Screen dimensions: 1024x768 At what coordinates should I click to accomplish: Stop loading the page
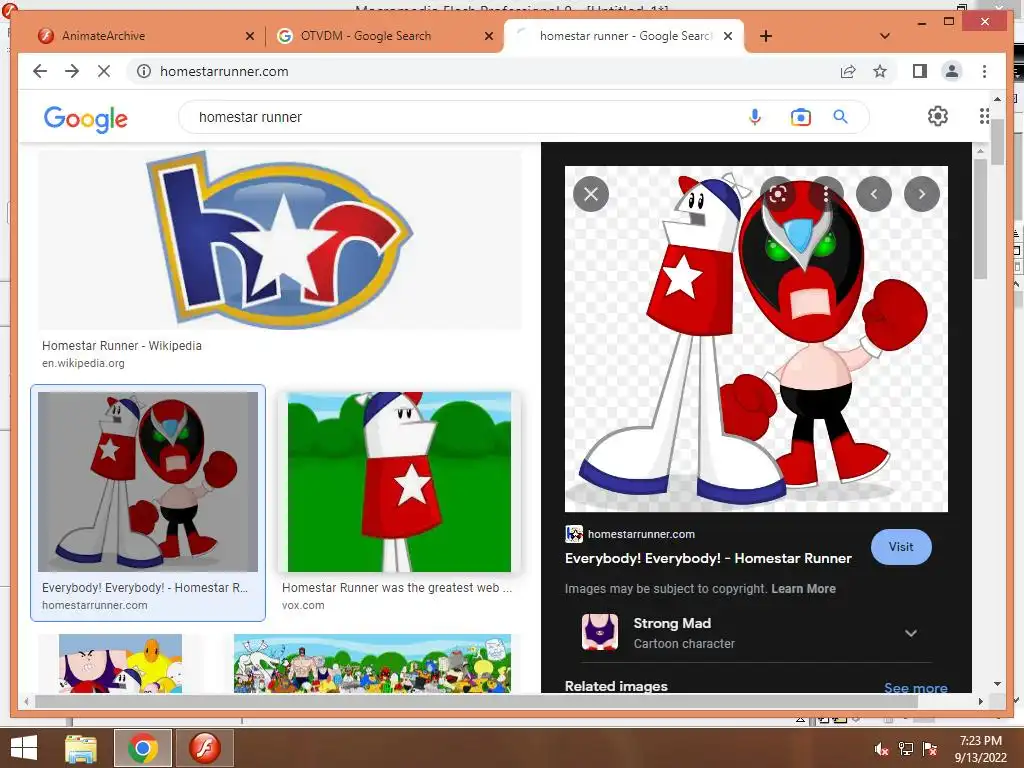(104, 71)
